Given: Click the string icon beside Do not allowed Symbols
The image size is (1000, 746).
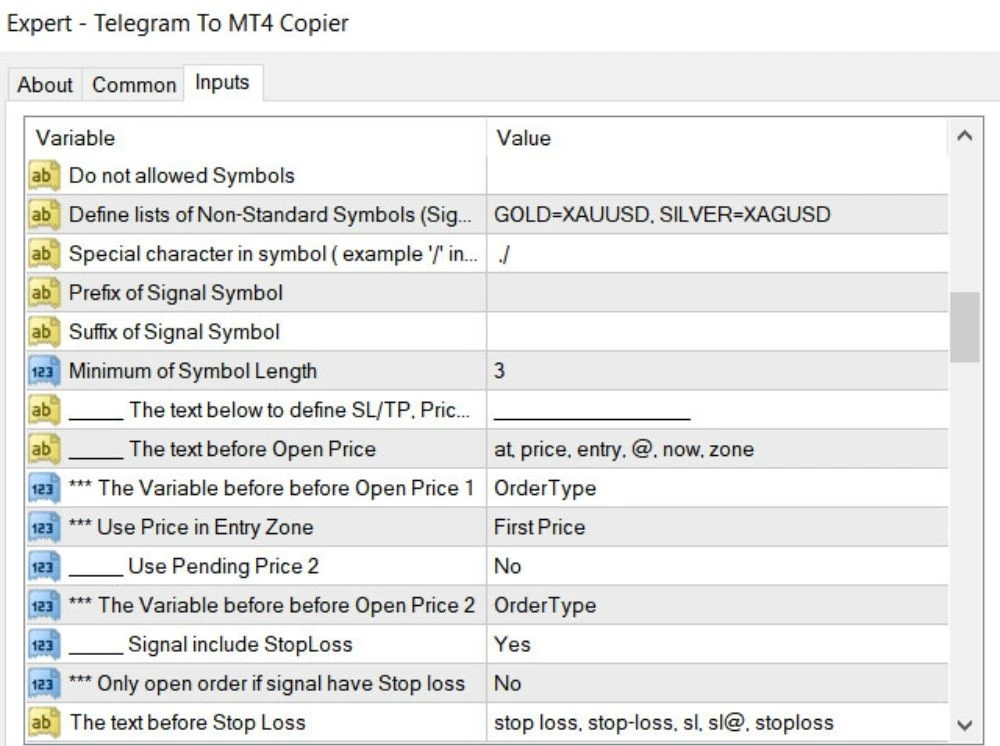Looking at the screenshot, I should point(43,175).
